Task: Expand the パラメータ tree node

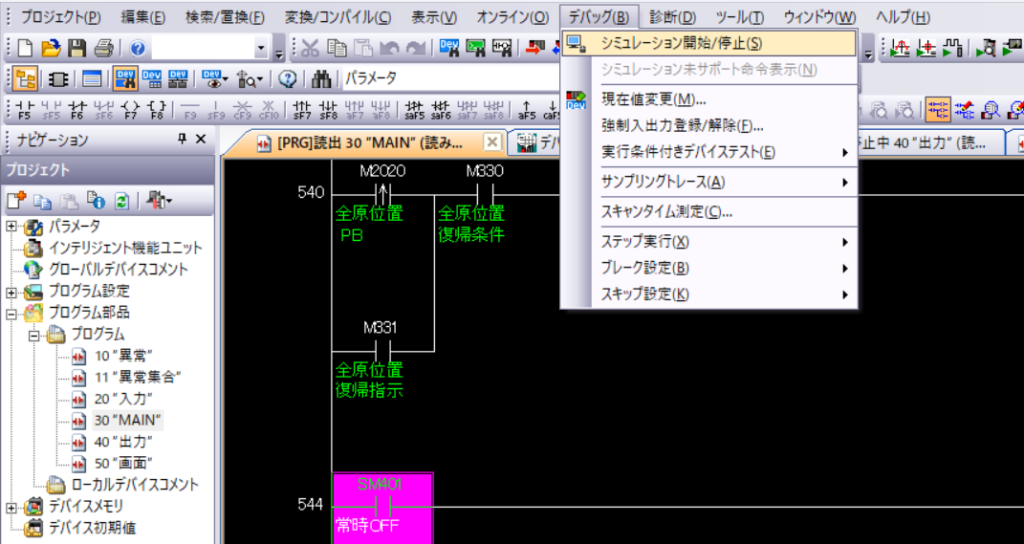Action: (12, 226)
